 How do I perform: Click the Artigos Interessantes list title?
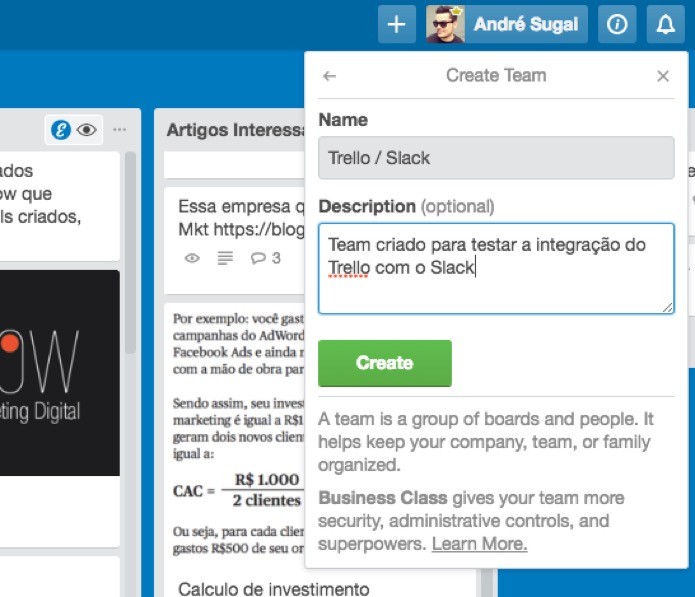tap(235, 130)
